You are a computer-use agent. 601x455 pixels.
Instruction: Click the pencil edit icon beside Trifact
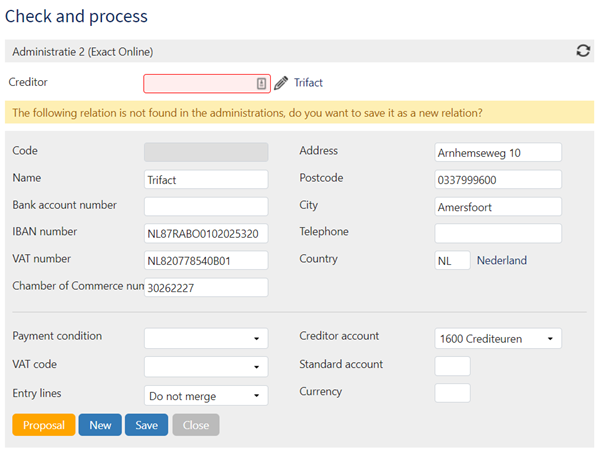tap(281, 83)
